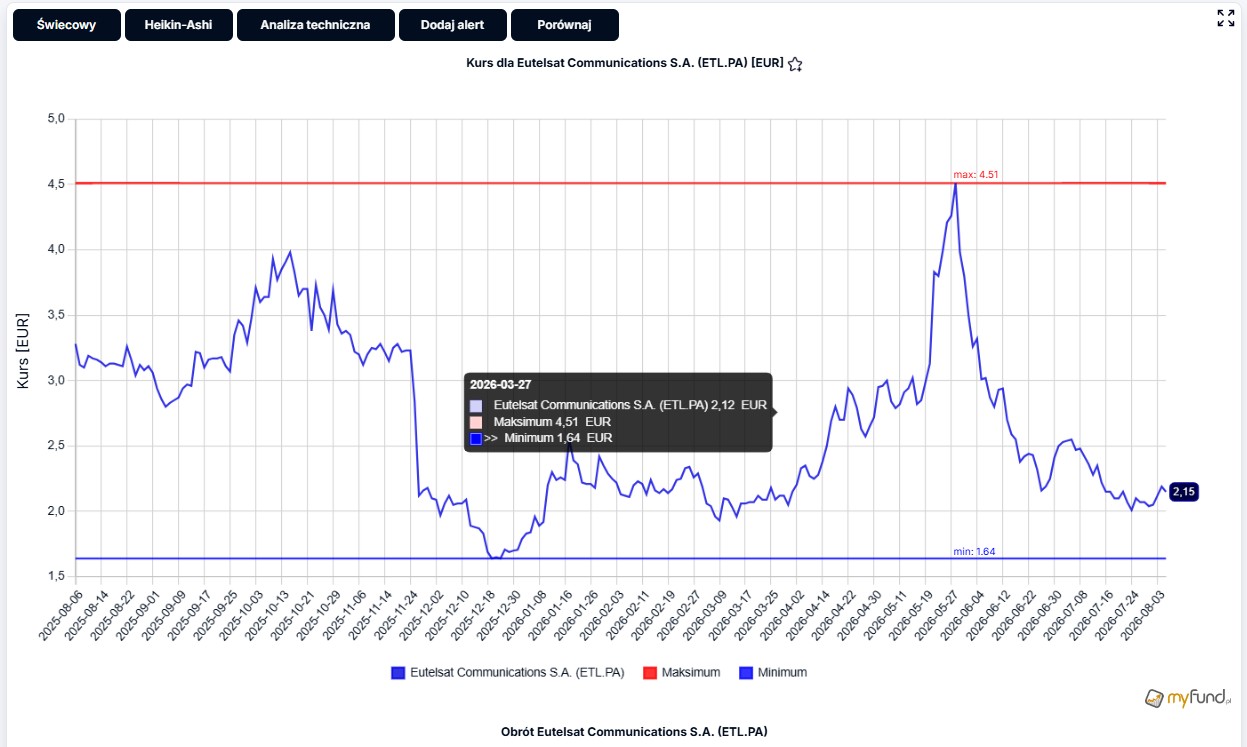The image size is (1247, 747).
Task: Expand the chart to fullscreen
Action: coord(1226,18)
